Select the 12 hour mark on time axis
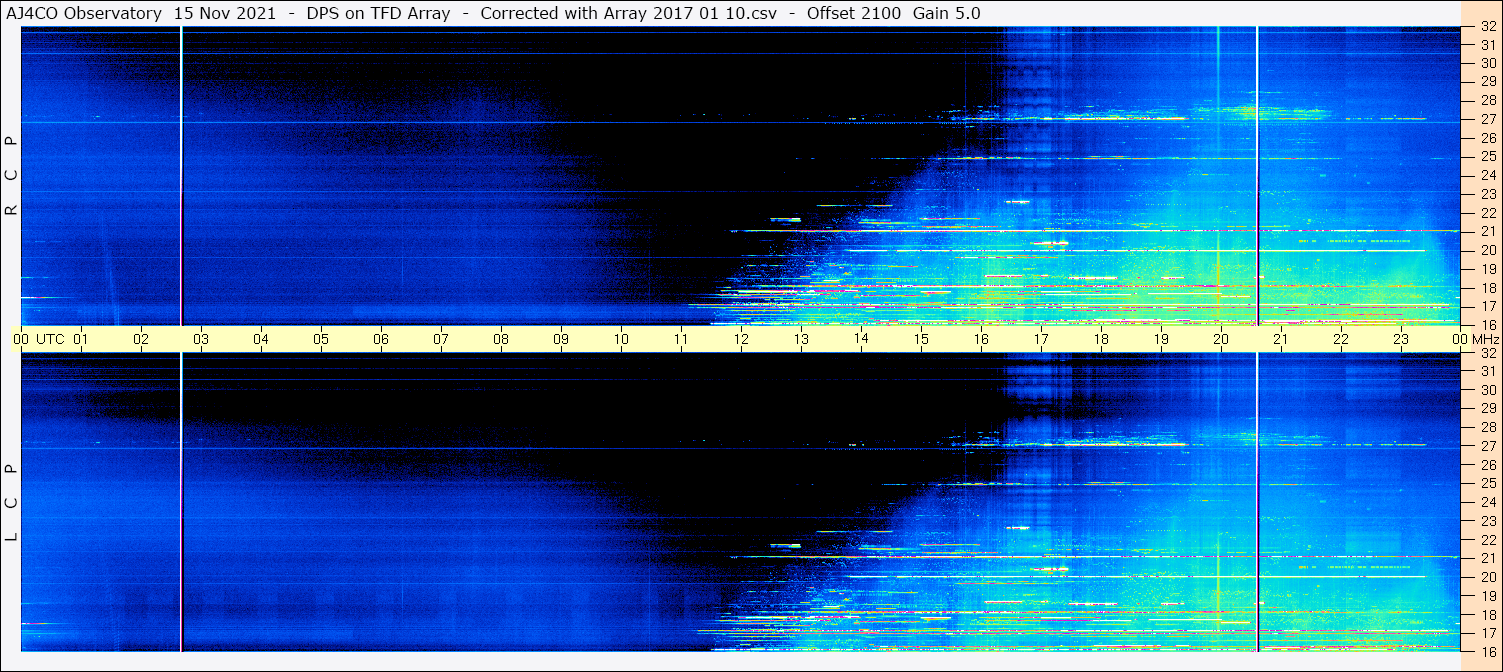This screenshot has width=1503, height=672. (741, 339)
